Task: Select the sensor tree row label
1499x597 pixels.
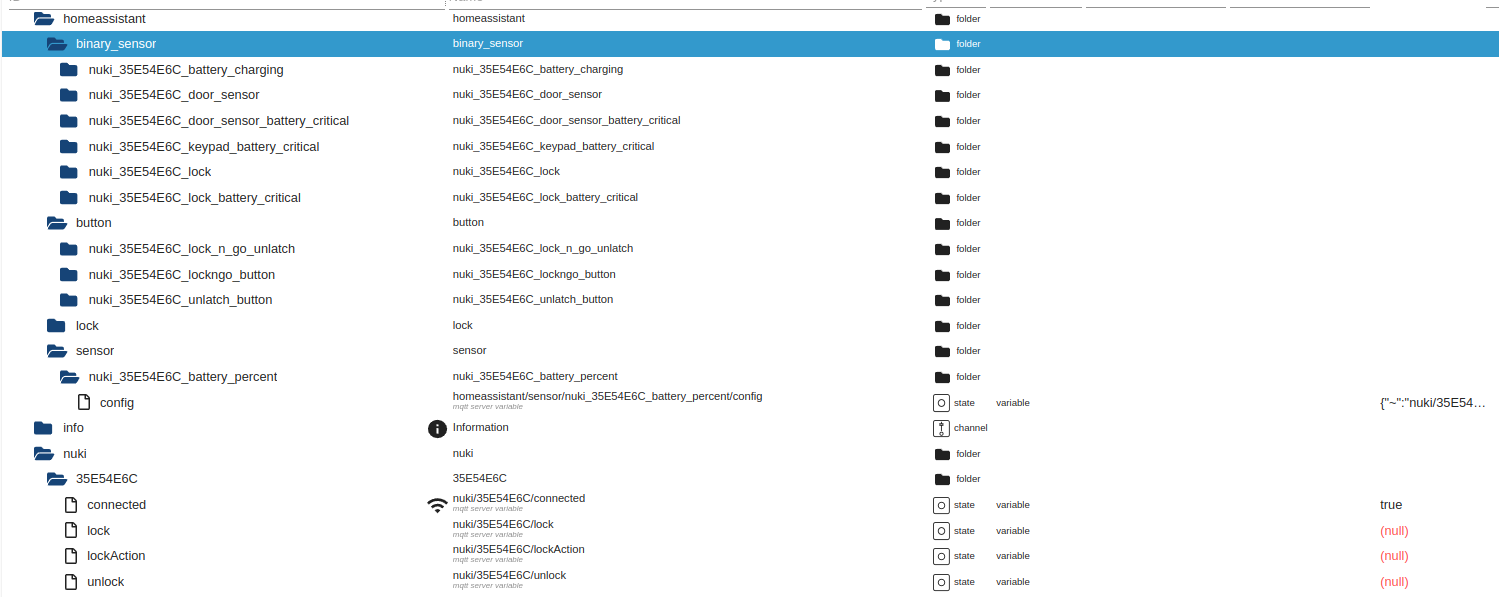Action: coord(95,351)
